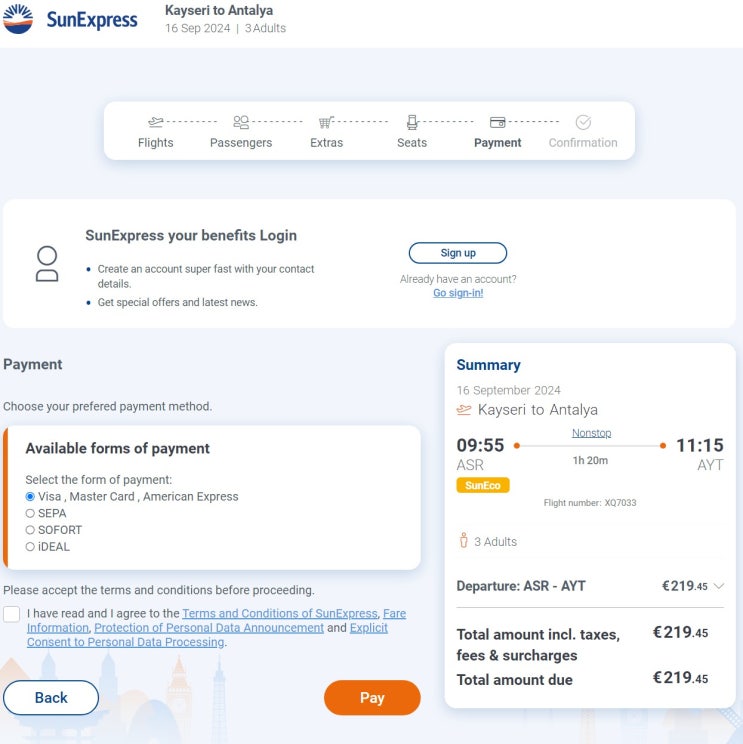Open the Go sign-in link

click(x=458, y=293)
